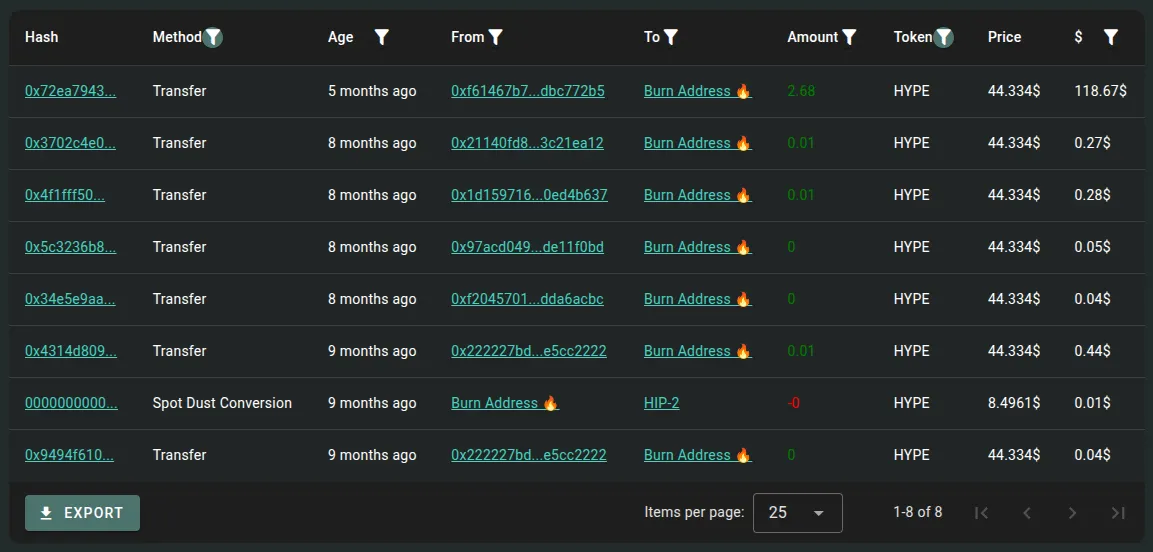This screenshot has width=1153, height=552.
Task: Export the transactions table
Action: (82, 513)
